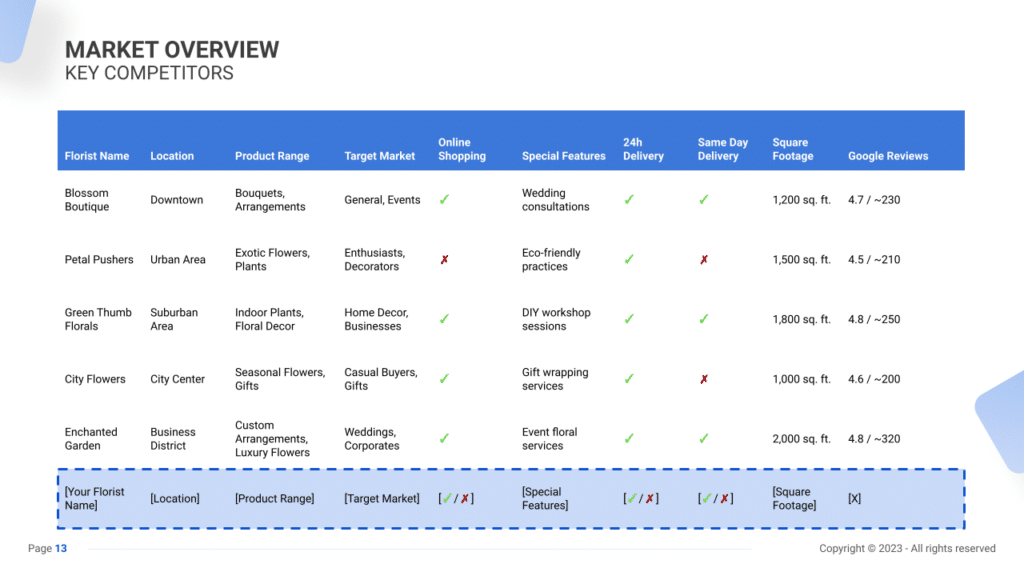Click the Wedding consultations cell
The width and height of the screenshot is (1024, 576).
(555, 200)
